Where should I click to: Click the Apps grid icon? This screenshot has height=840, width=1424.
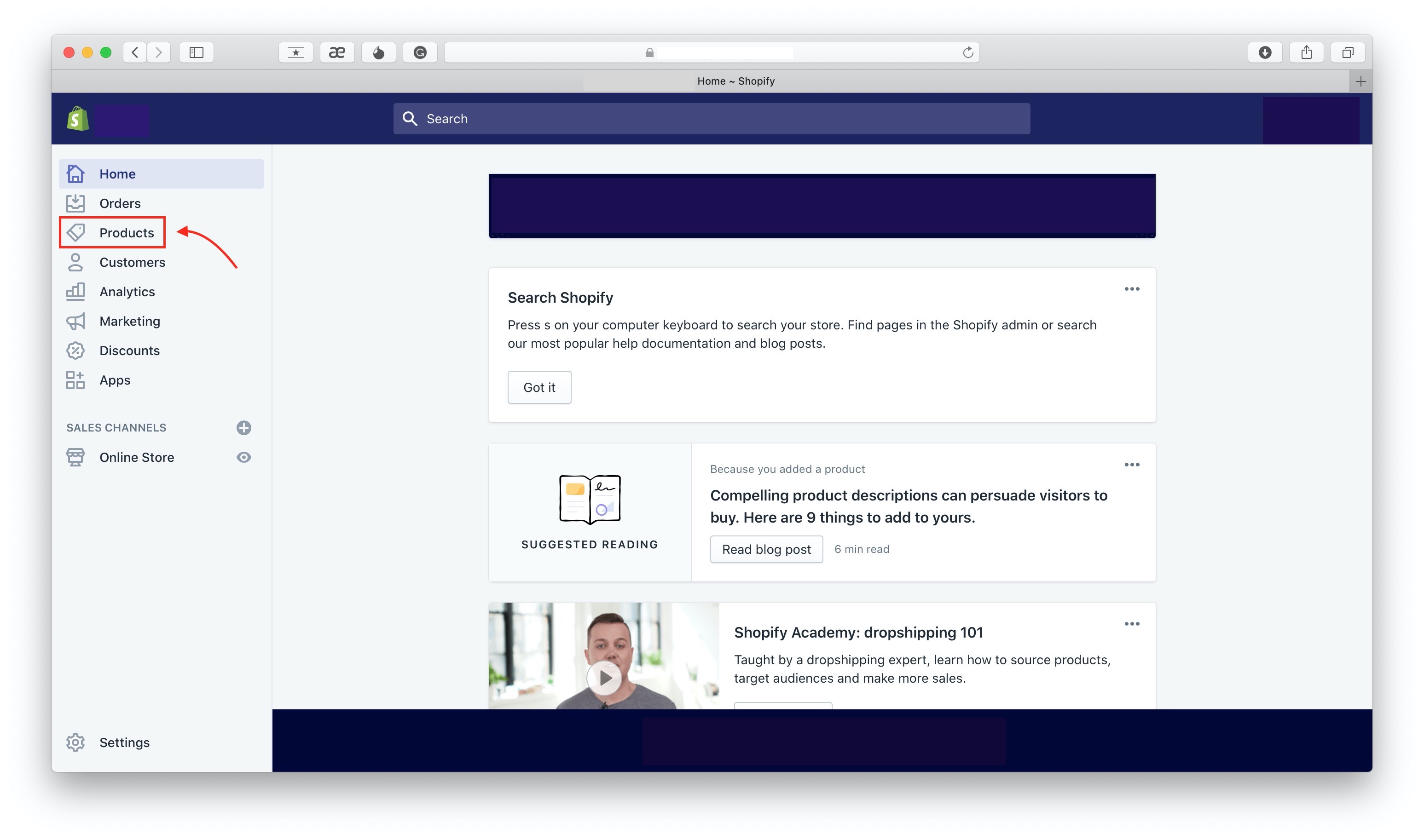tap(75, 380)
